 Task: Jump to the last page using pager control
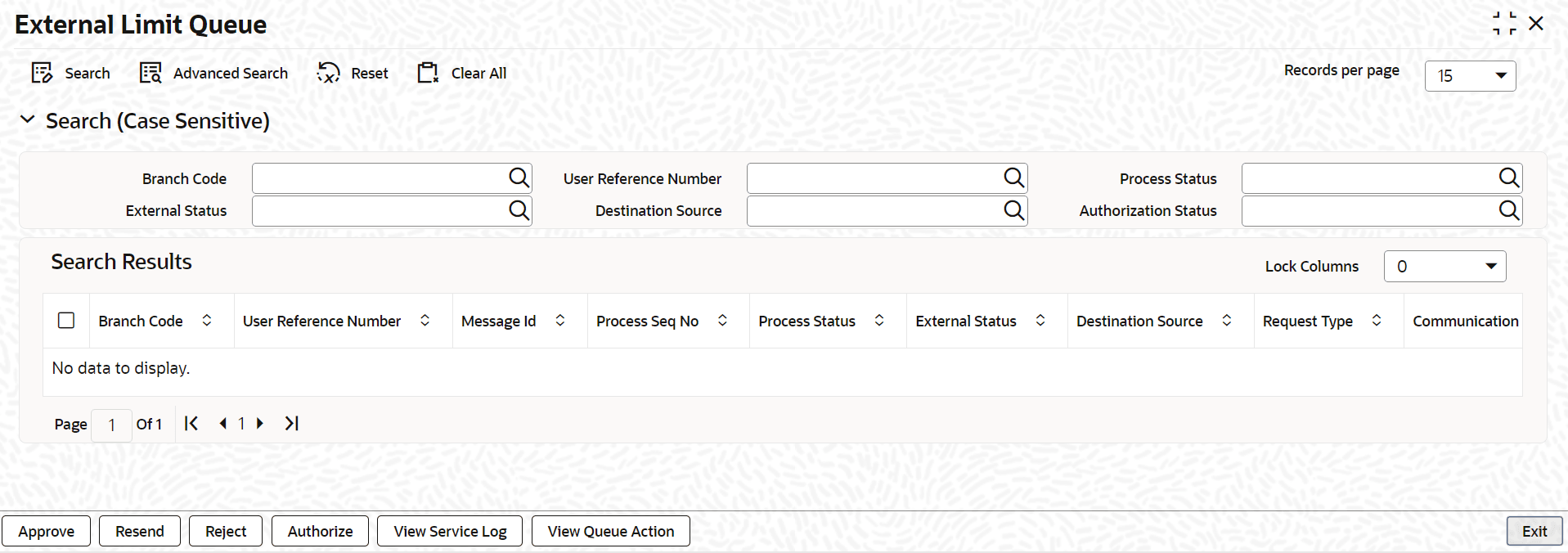(x=290, y=424)
